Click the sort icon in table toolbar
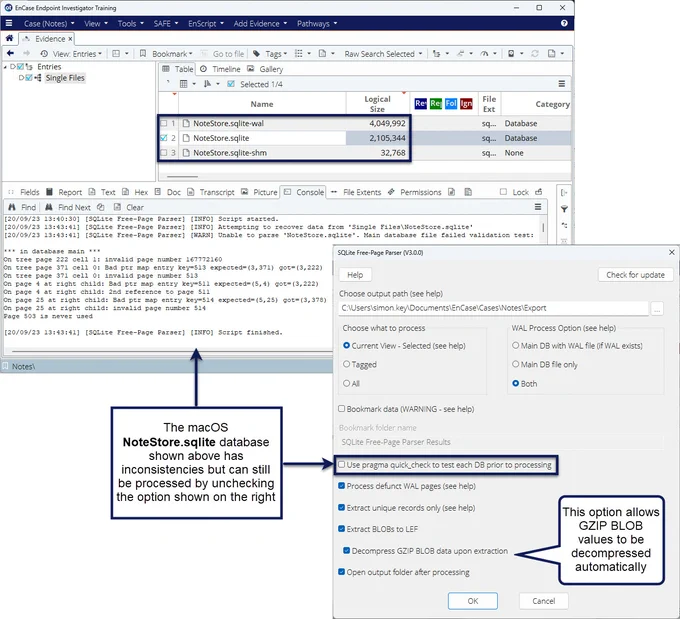This screenshot has height=619, width=680. tap(207, 84)
